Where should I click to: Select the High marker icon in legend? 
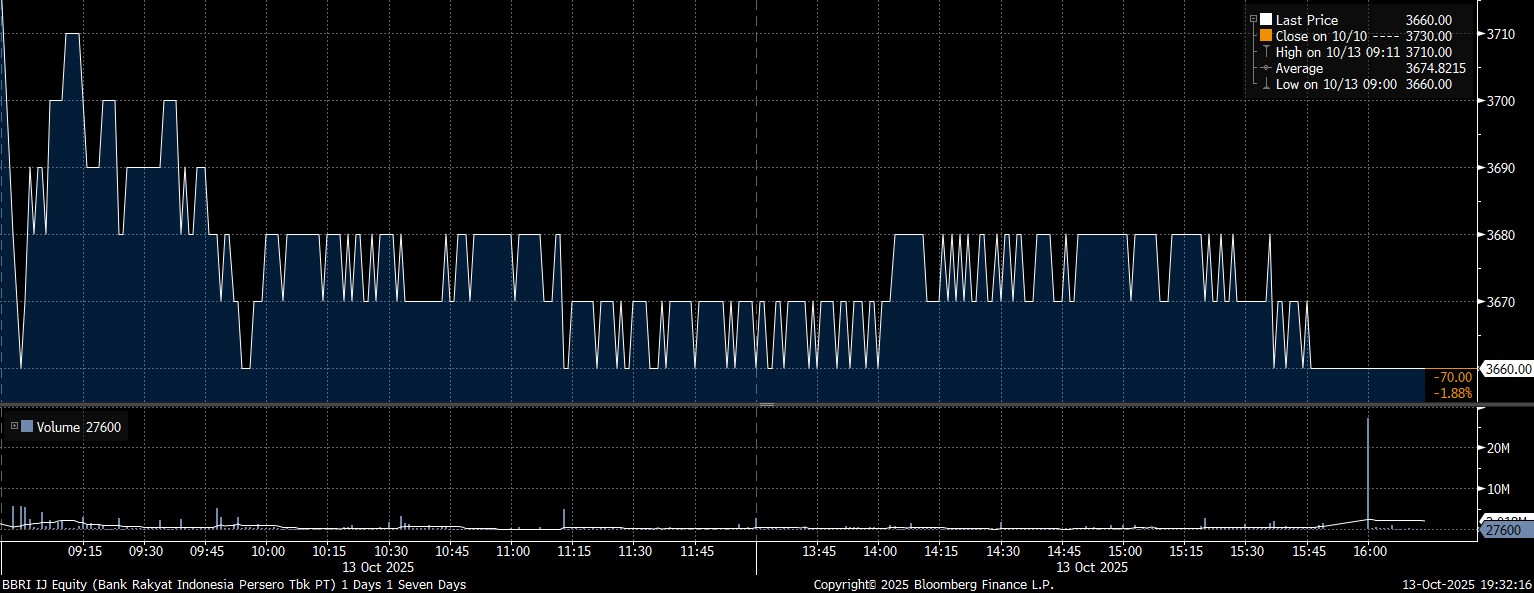pyautogui.click(x=1266, y=52)
